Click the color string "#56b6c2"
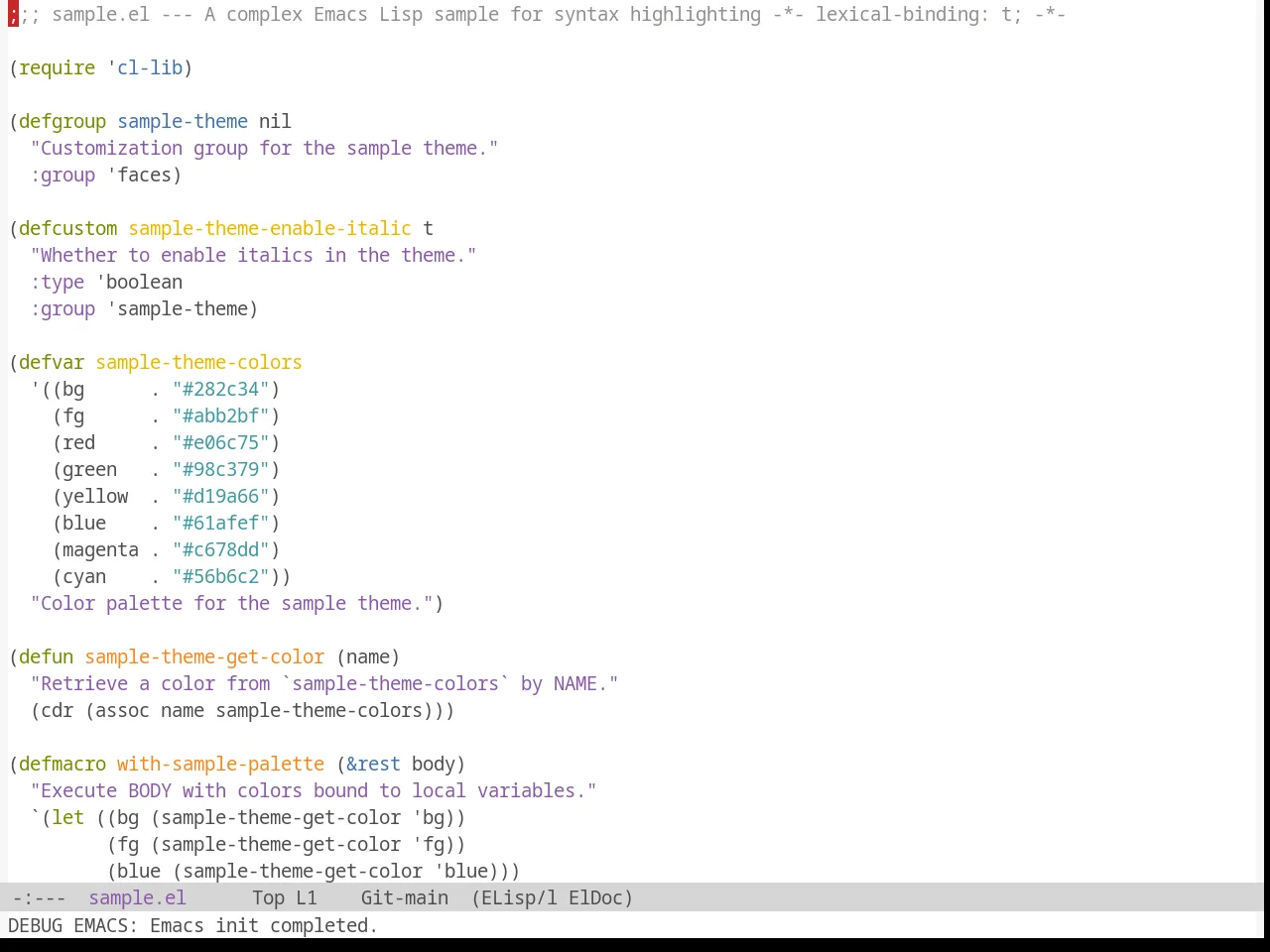Screen dimensions: 1270x952 tap(220, 576)
